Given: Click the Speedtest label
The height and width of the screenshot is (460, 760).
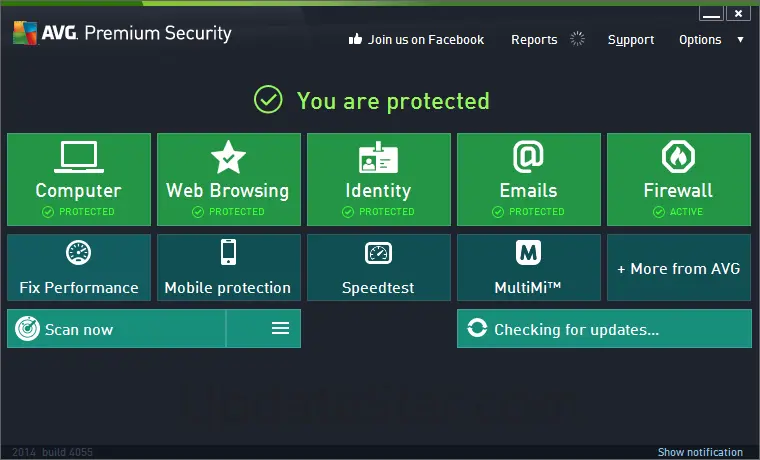Looking at the screenshot, I should [x=378, y=288].
